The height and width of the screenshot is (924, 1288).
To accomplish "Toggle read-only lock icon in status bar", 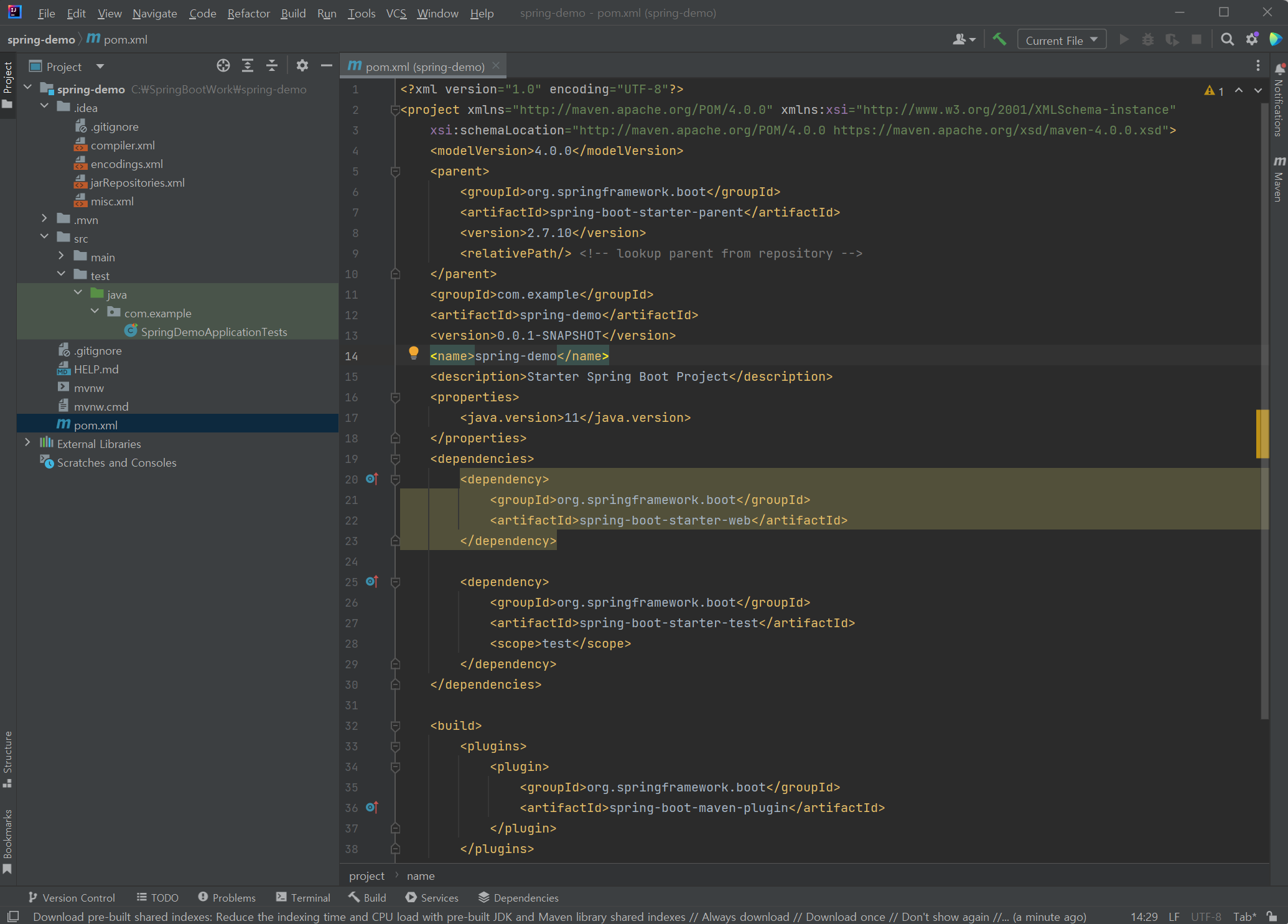I will 1273,917.
